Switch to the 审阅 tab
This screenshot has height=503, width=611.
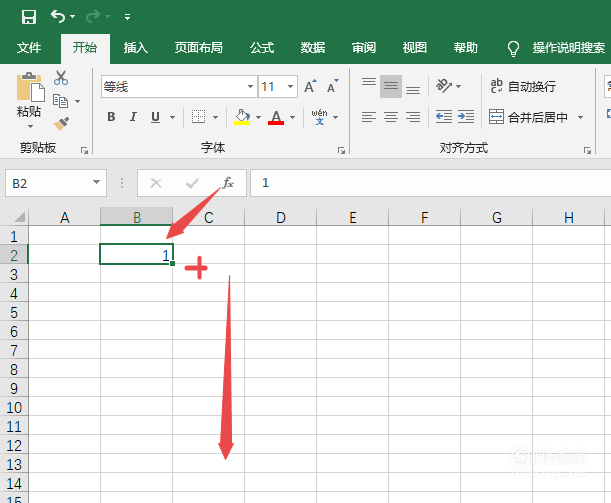click(x=364, y=48)
